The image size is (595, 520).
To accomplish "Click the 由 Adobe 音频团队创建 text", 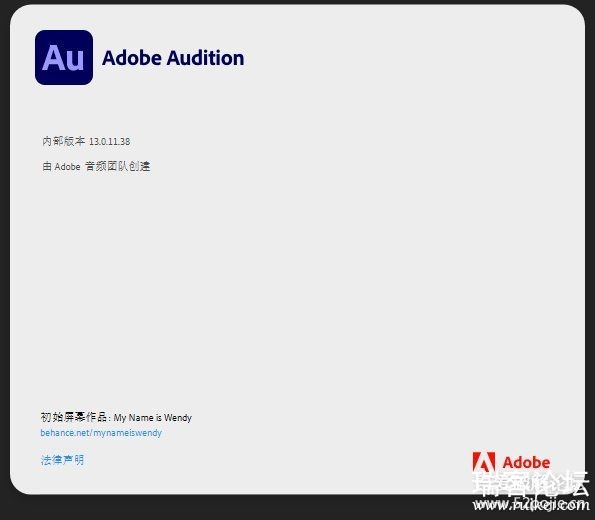I will point(96,166).
